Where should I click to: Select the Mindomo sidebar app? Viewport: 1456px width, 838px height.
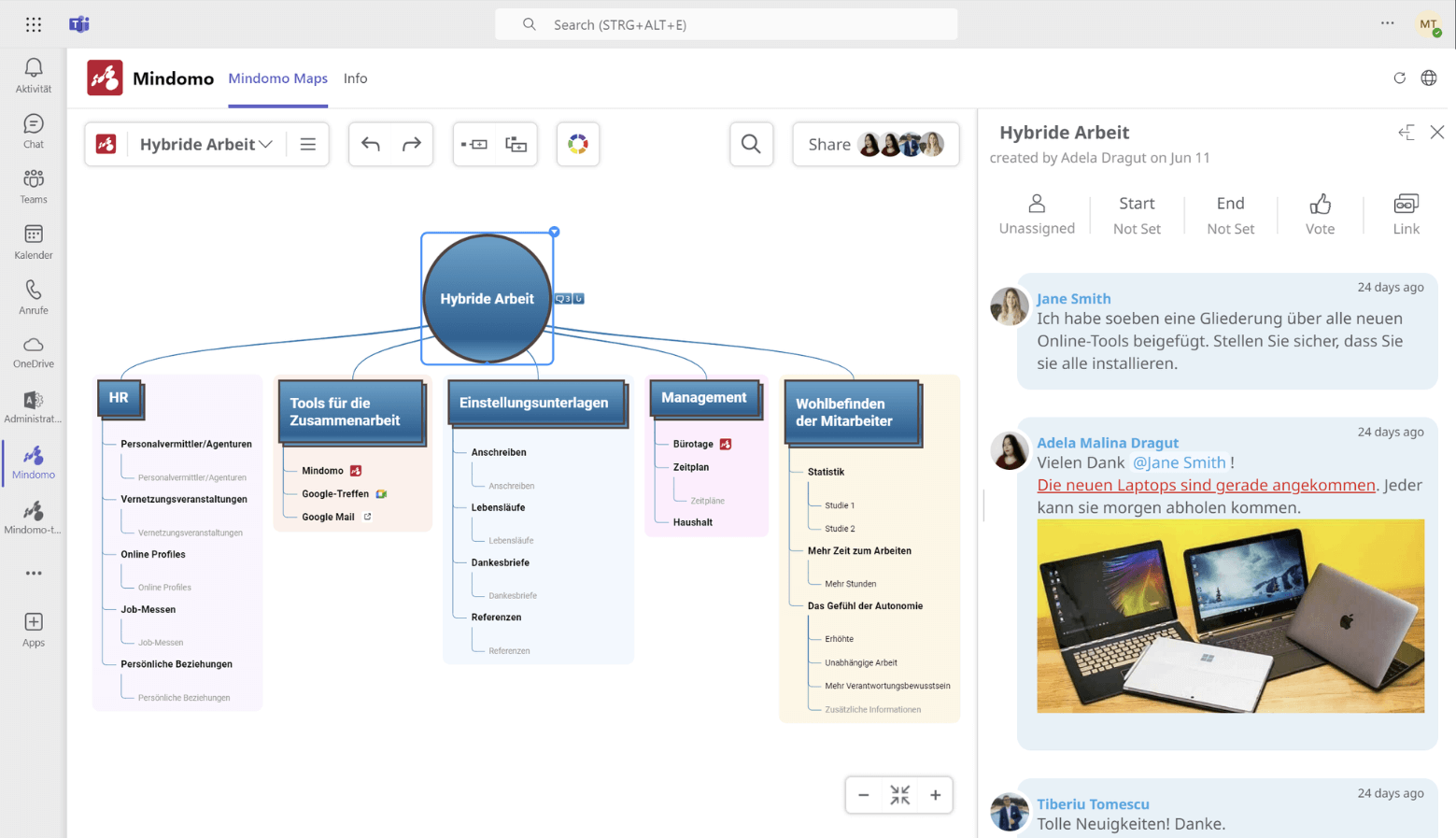34,462
